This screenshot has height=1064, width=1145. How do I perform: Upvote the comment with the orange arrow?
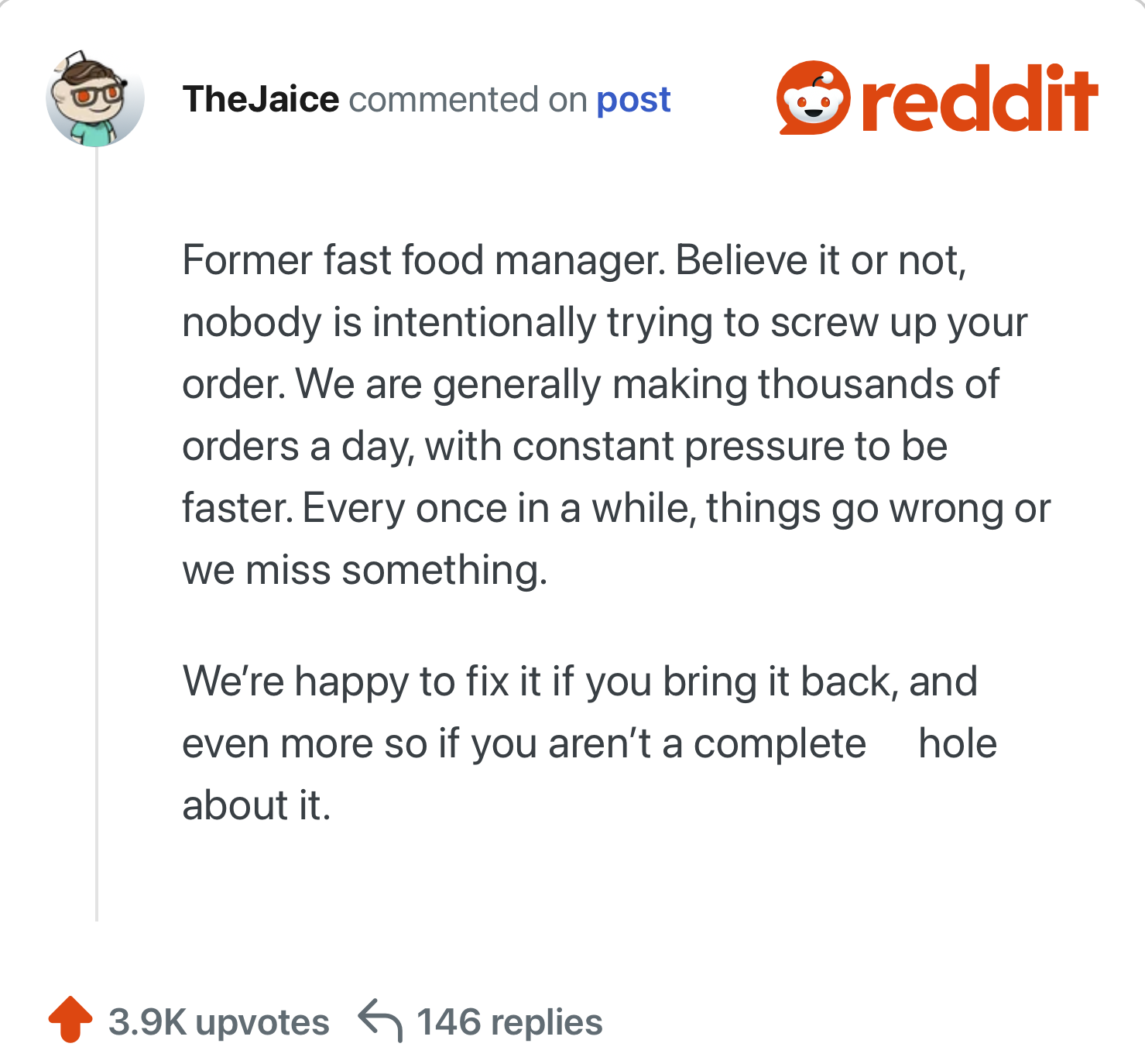[70, 1018]
